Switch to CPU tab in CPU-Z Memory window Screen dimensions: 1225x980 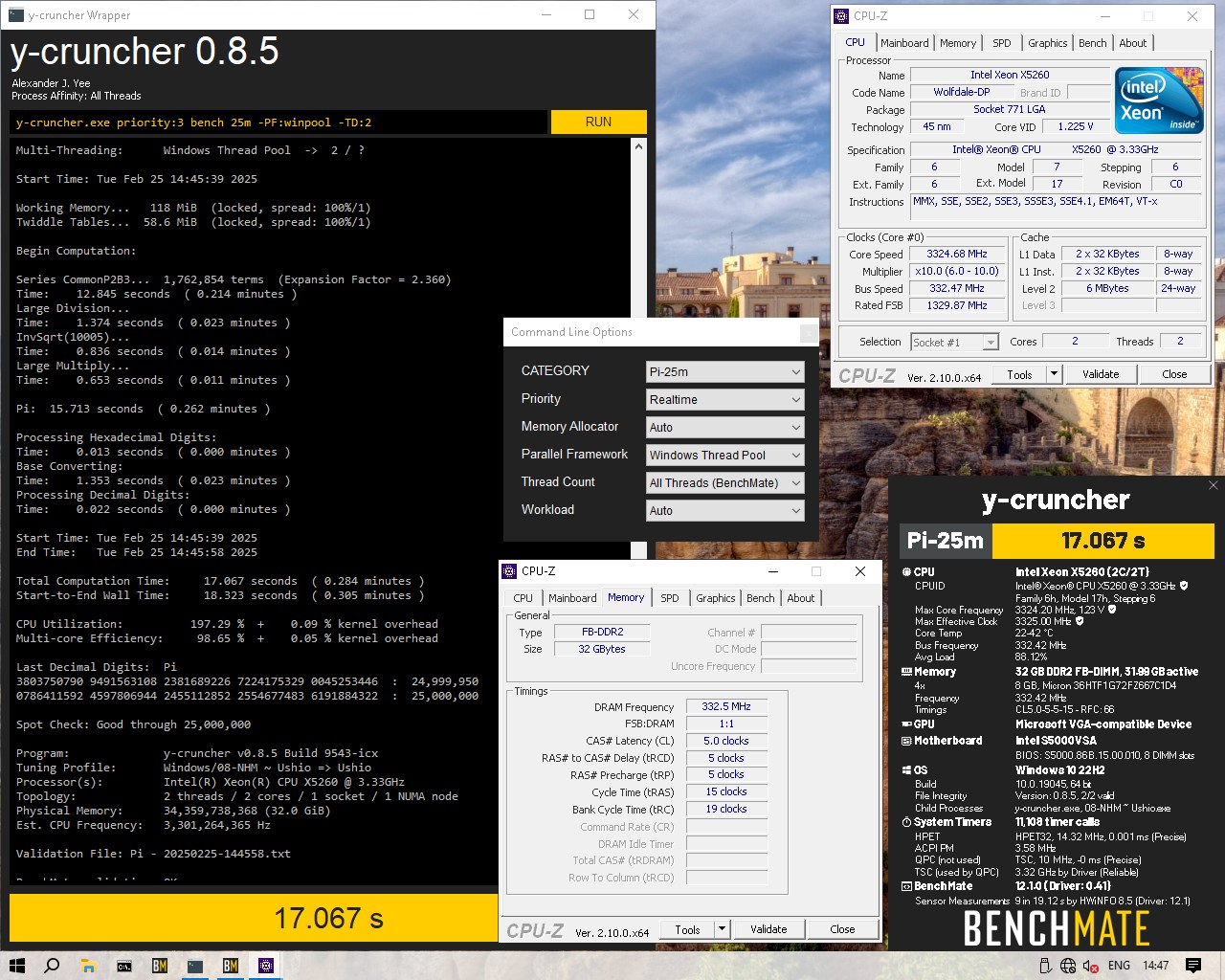coord(523,598)
